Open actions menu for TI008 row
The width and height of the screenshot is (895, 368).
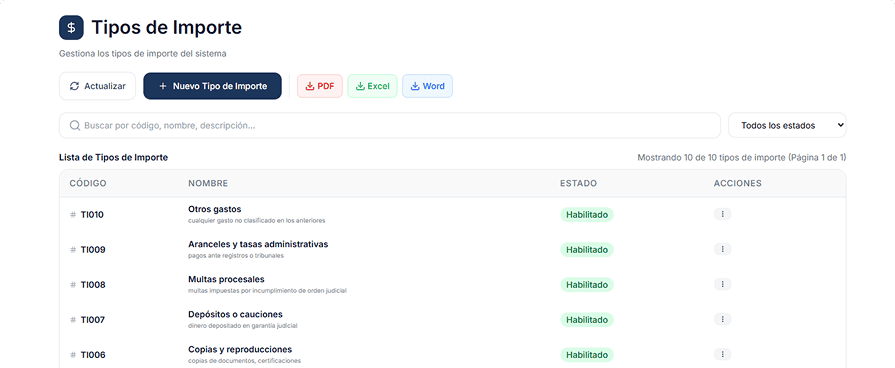[722, 284]
